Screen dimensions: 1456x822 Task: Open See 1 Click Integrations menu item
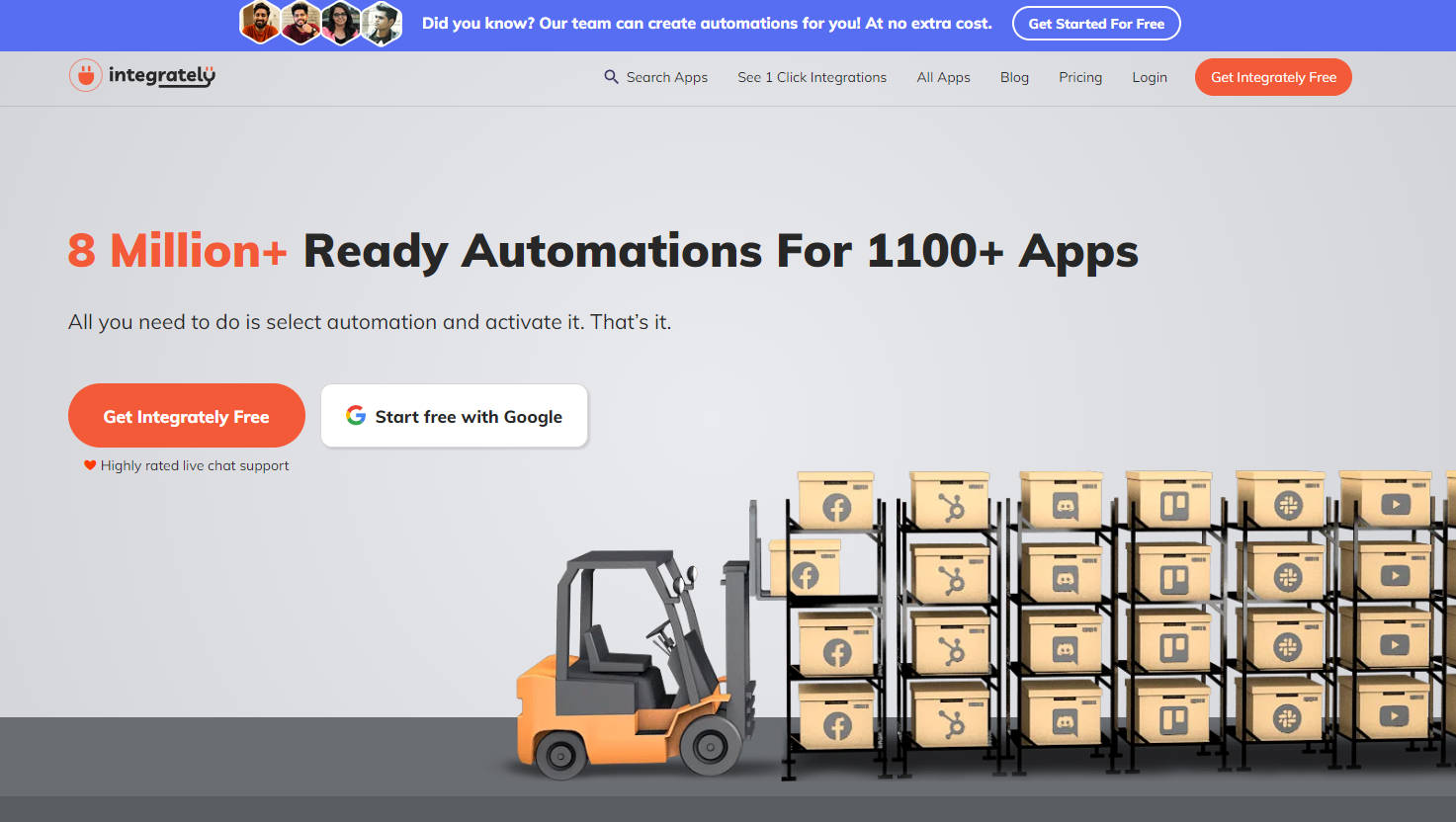click(812, 77)
